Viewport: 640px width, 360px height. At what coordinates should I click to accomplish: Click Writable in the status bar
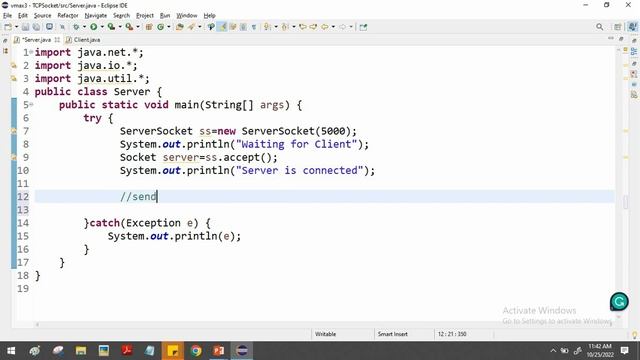point(325,334)
